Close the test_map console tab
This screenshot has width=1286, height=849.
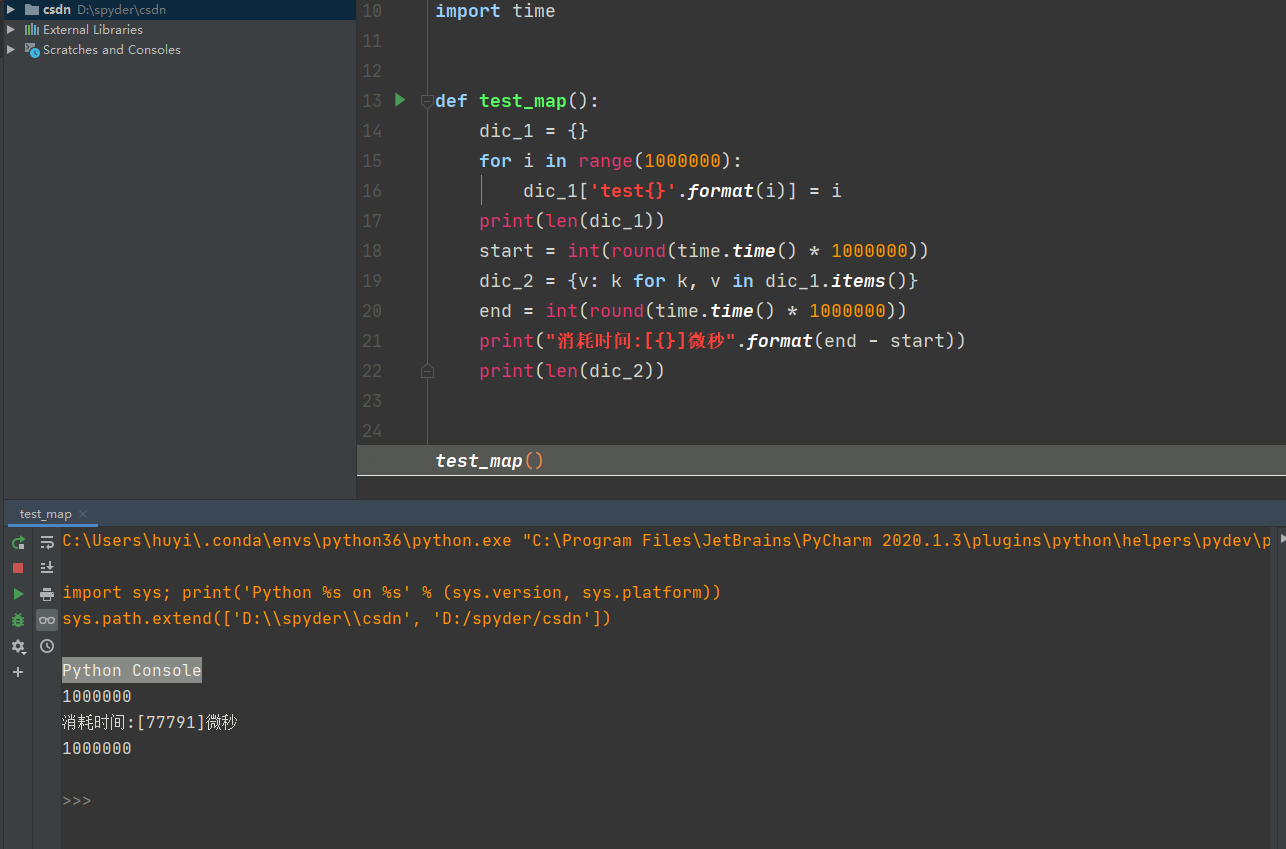tap(84, 514)
